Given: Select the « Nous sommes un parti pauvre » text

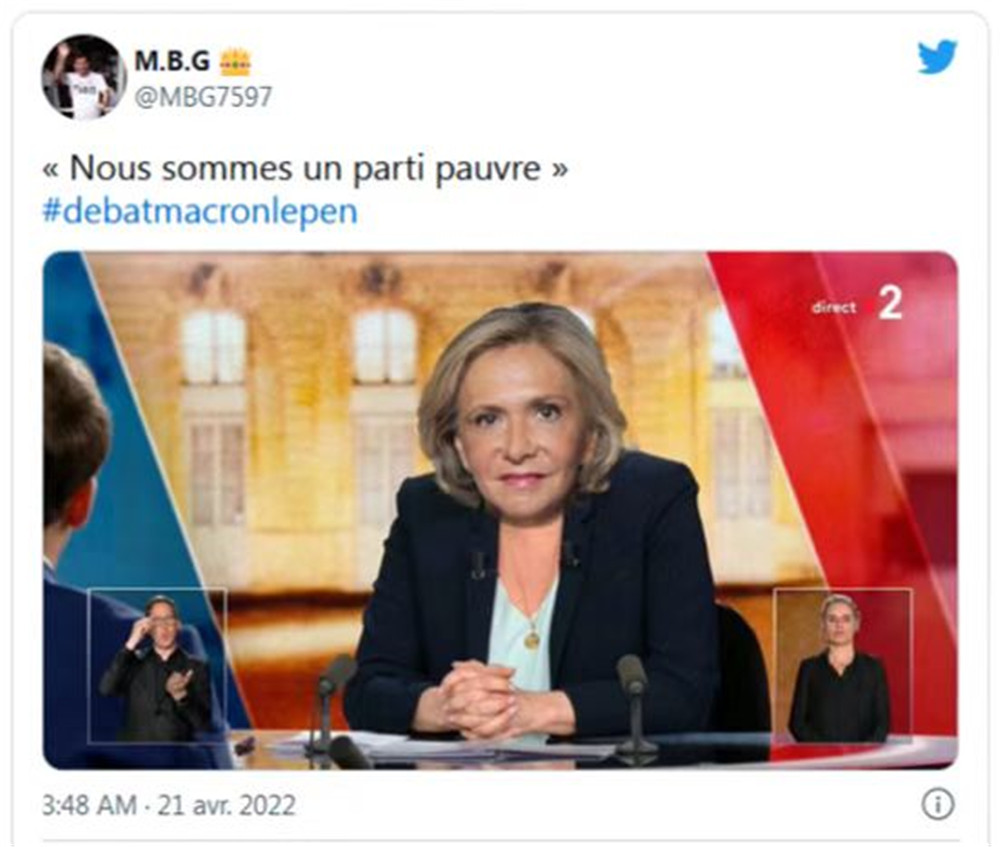Looking at the screenshot, I should (x=305, y=169).
